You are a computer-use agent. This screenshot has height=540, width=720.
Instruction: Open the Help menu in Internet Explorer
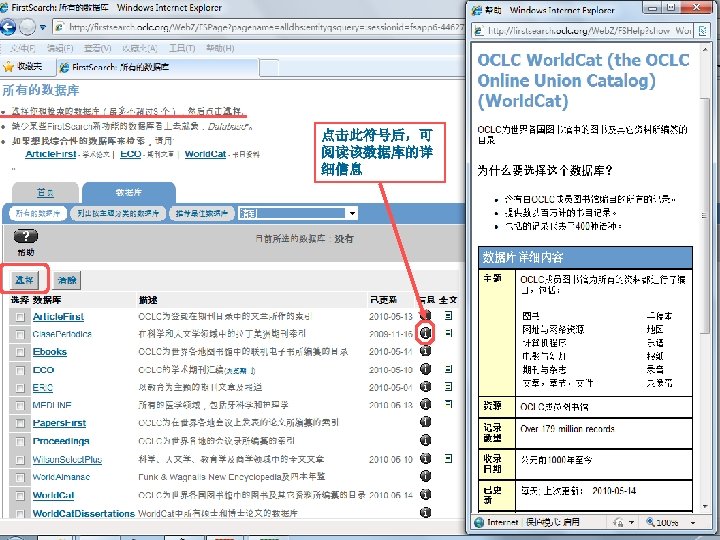click(x=220, y=48)
